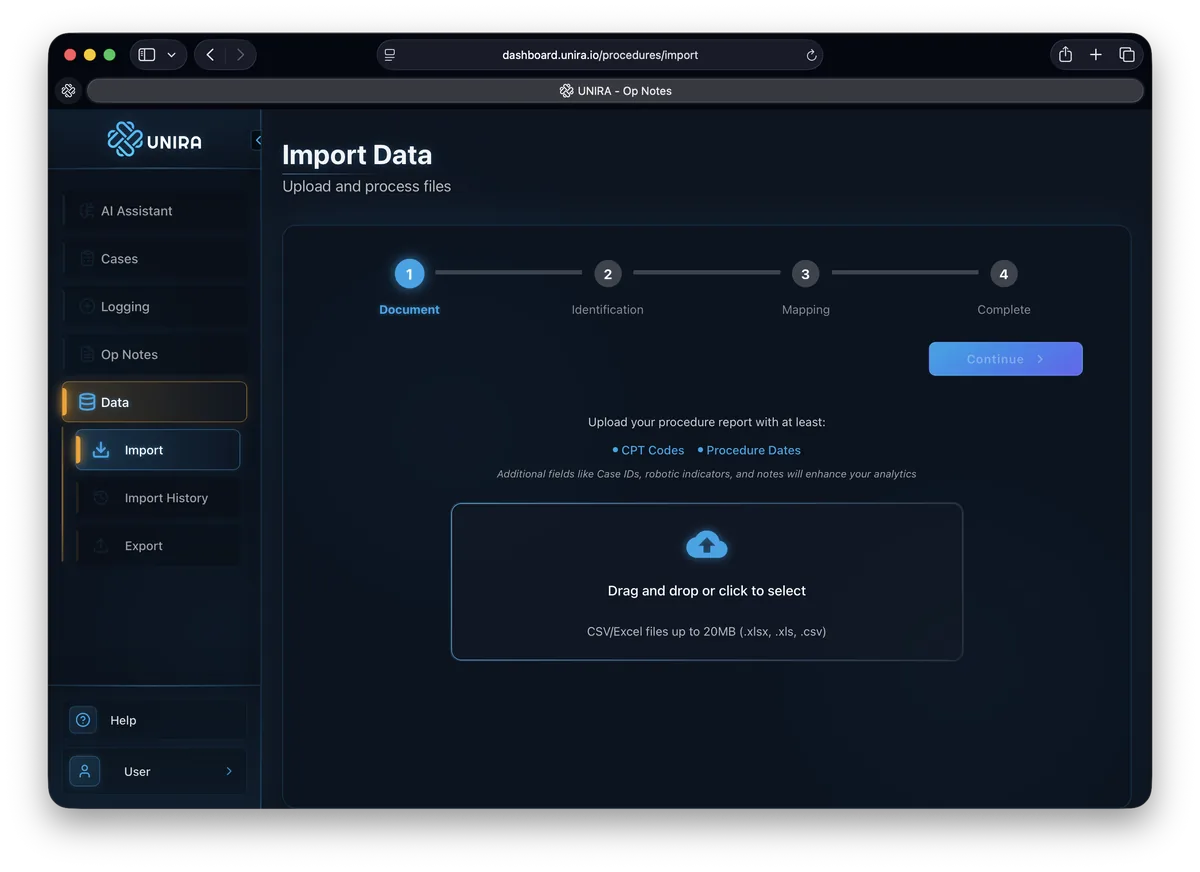Click the Help question mark icon
1200x872 pixels.
click(83, 720)
